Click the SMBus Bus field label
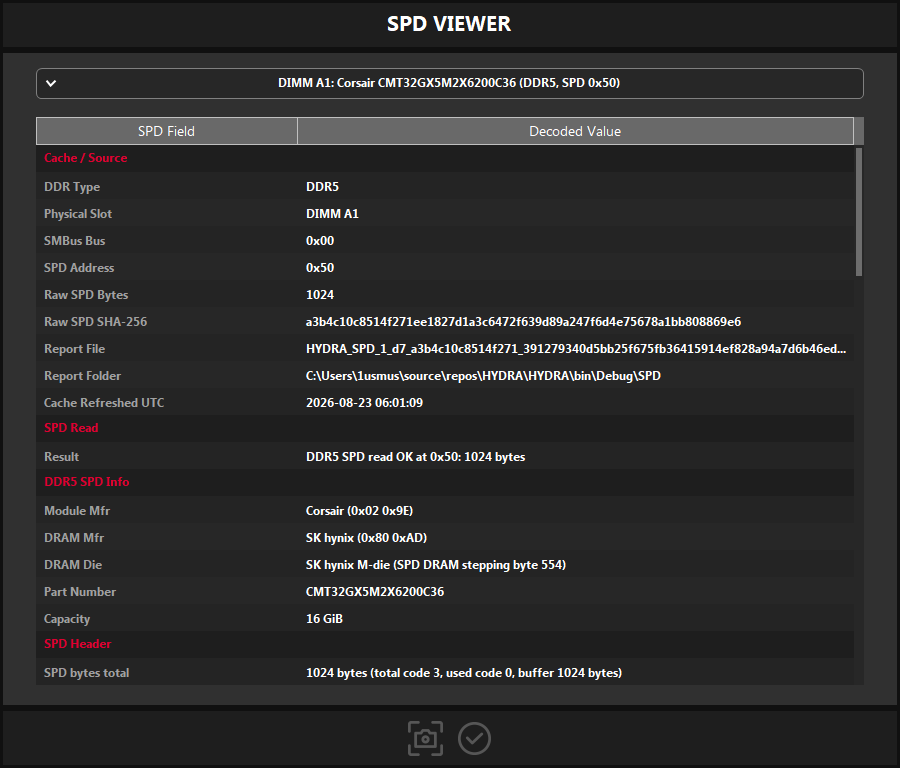 tap(75, 241)
